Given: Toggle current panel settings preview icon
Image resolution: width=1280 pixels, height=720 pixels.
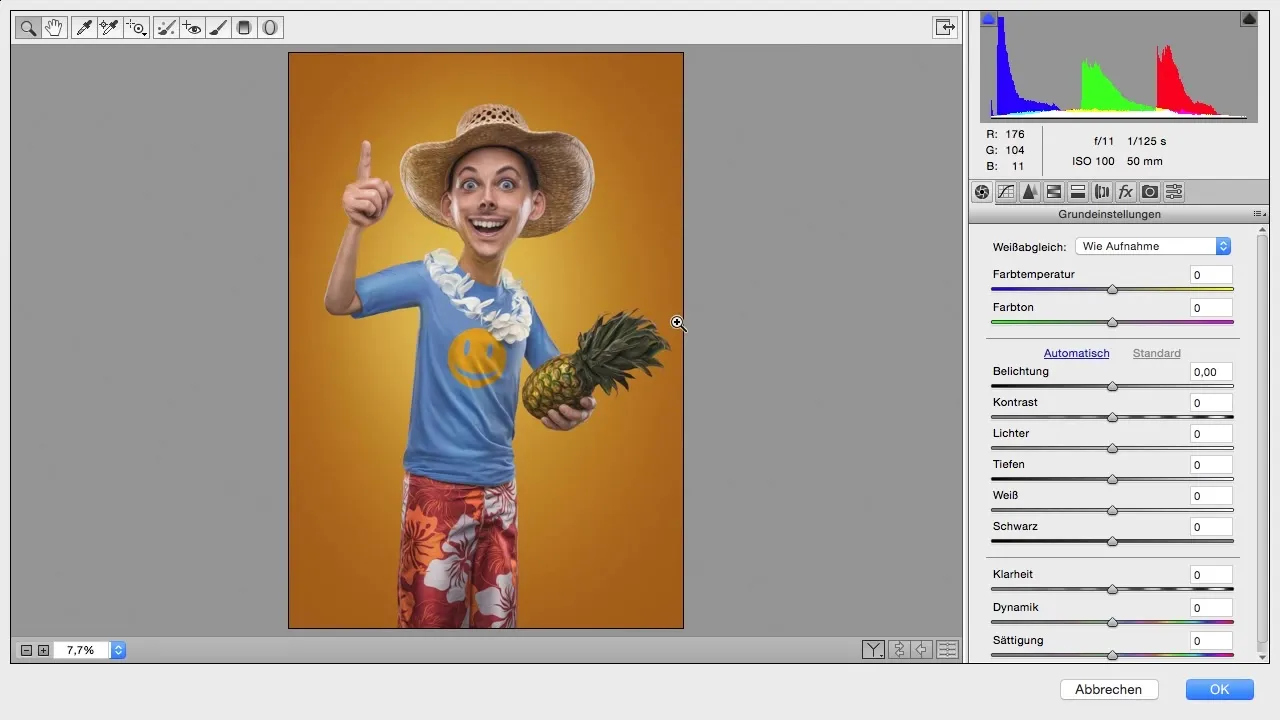Looking at the screenshot, I should tap(947, 650).
